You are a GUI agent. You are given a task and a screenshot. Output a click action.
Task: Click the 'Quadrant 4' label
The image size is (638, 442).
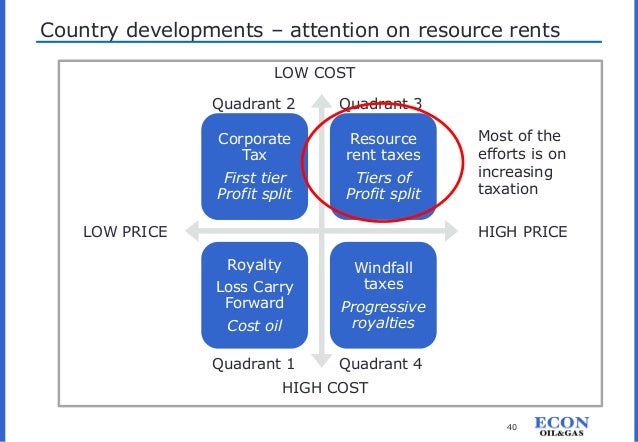pyautogui.click(x=381, y=363)
